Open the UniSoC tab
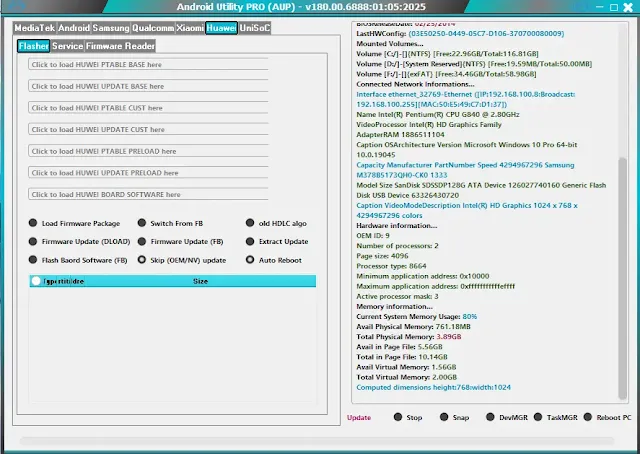 coord(255,28)
